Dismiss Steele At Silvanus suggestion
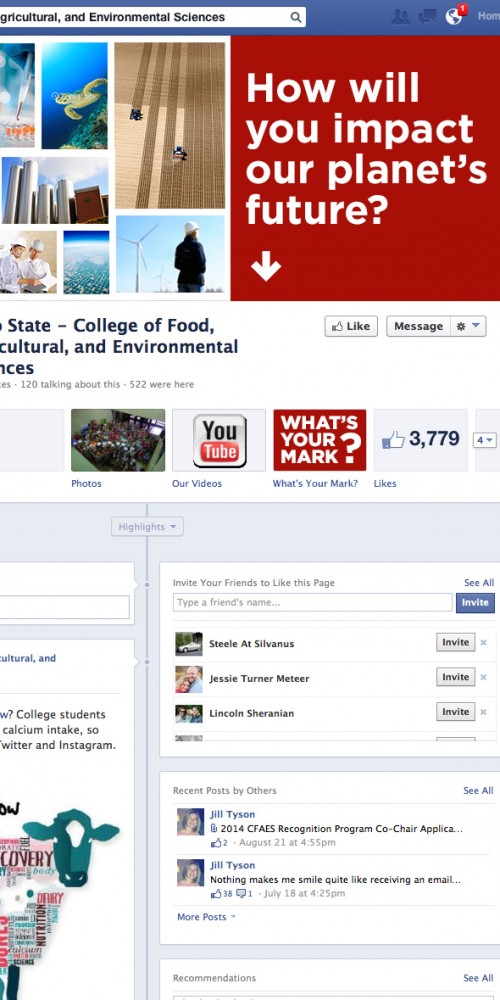The height and width of the screenshot is (1000, 500). coord(483,642)
